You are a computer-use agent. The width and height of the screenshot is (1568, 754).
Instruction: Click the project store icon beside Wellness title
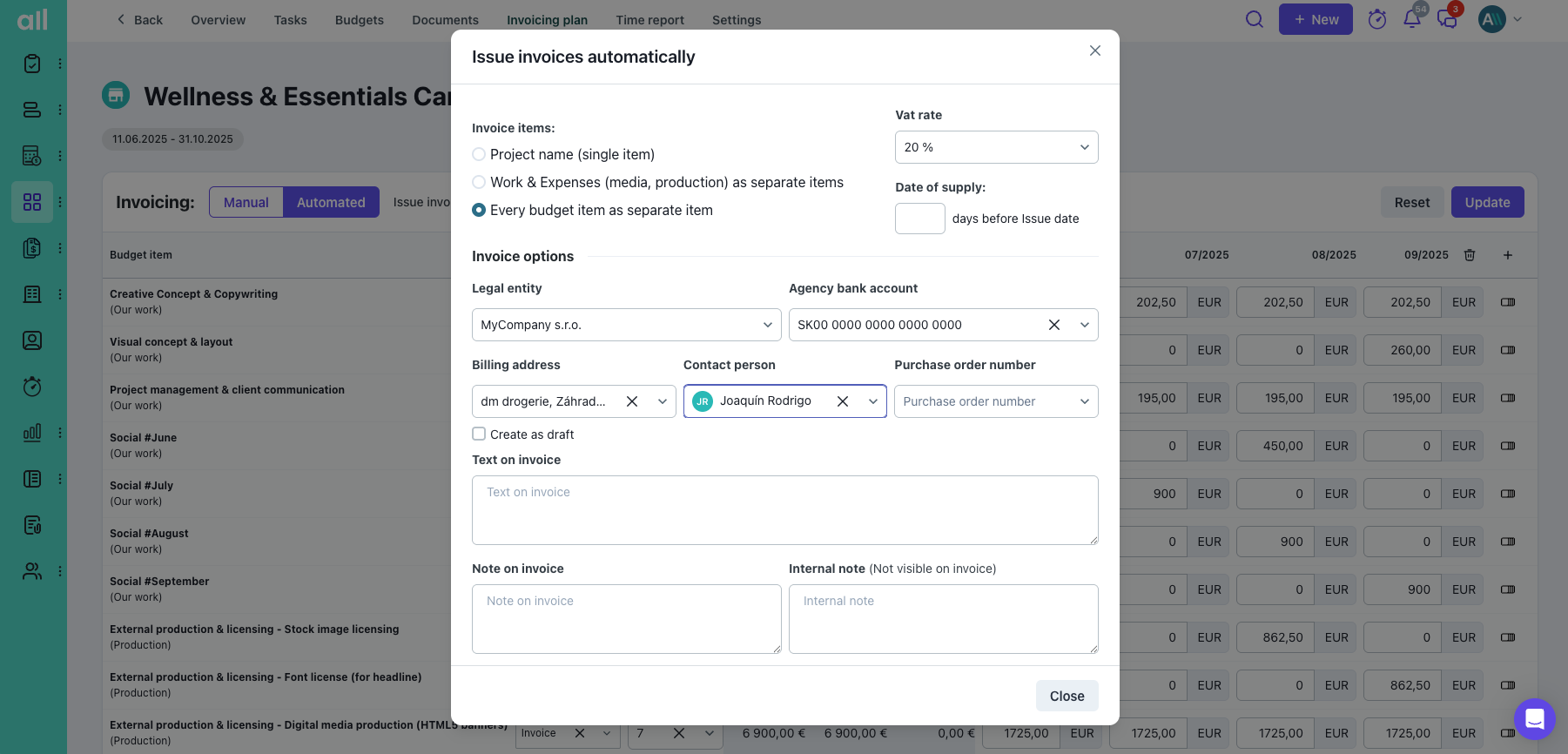pyautogui.click(x=116, y=95)
